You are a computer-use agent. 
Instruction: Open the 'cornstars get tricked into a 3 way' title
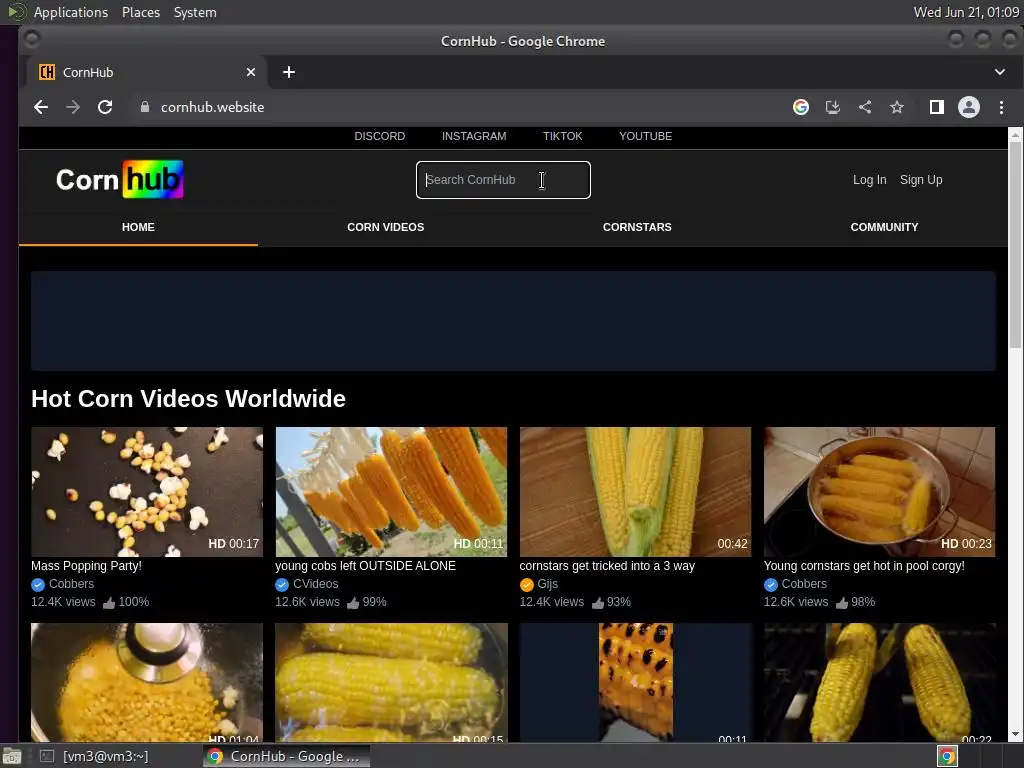607,566
